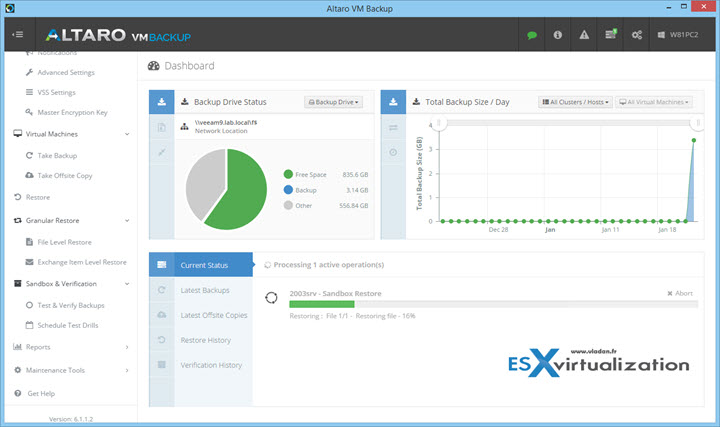Open VSS Settings in the sidebar
This screenshot has height=427, width=720.
point(56,92)
